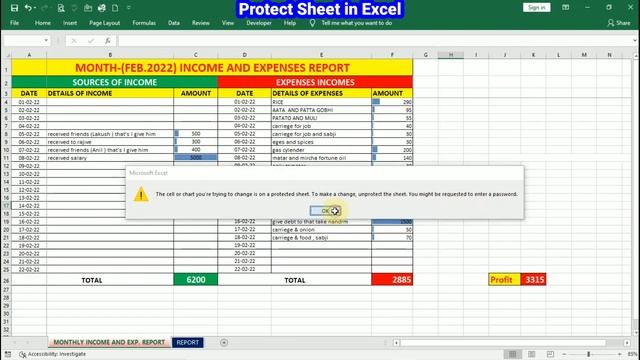640x360 pixels.
Task: Click the zoom out minus icon
Action: point(564,354)
